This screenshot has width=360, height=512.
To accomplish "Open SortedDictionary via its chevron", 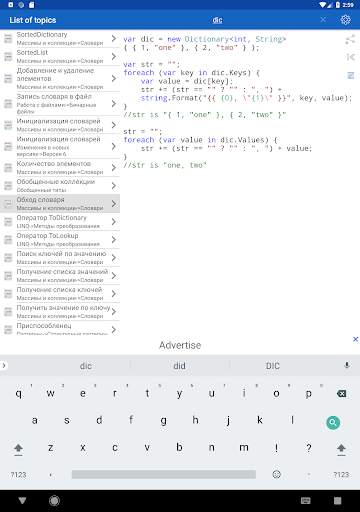I will pos(114,39).
